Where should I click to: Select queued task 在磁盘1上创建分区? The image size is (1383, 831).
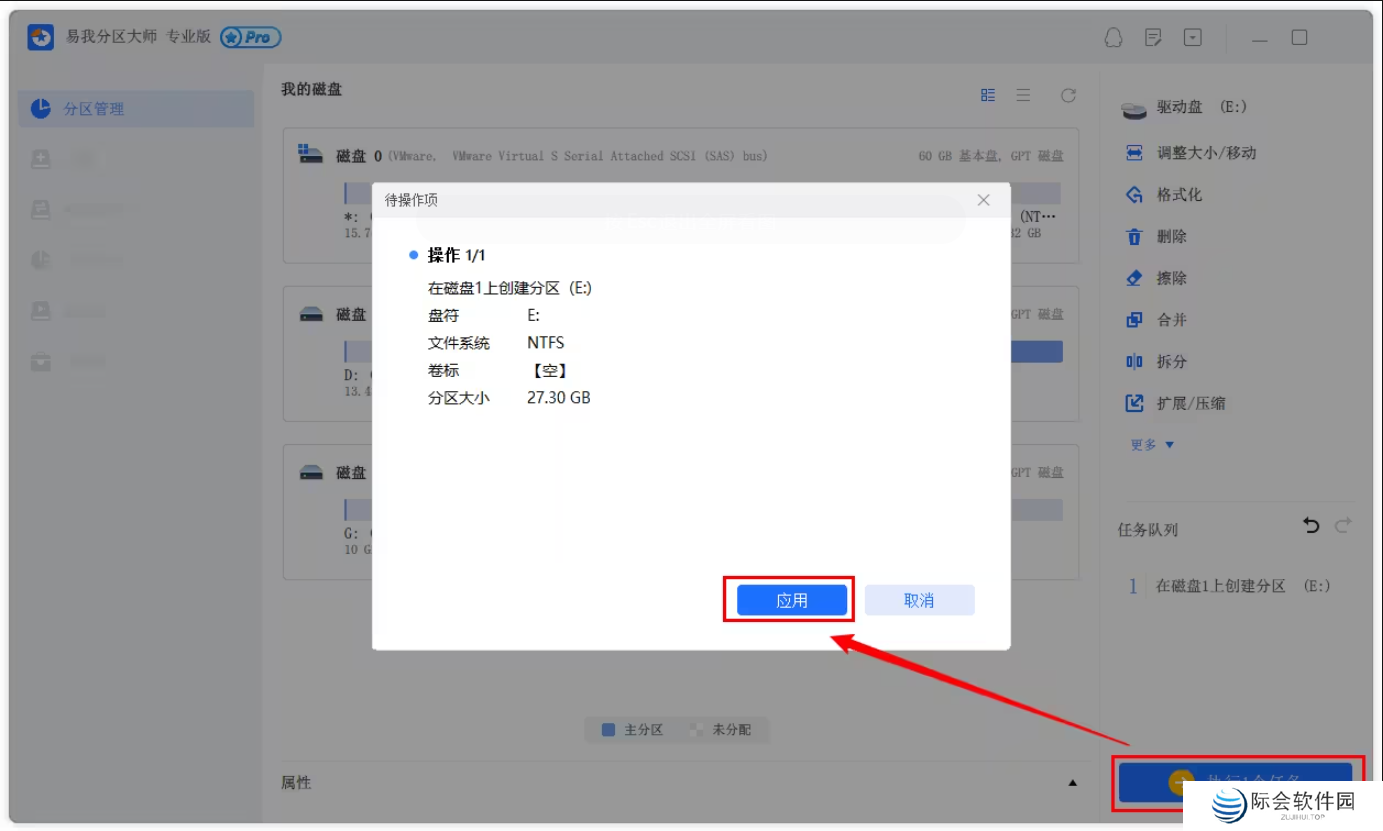coord(1241,586)
